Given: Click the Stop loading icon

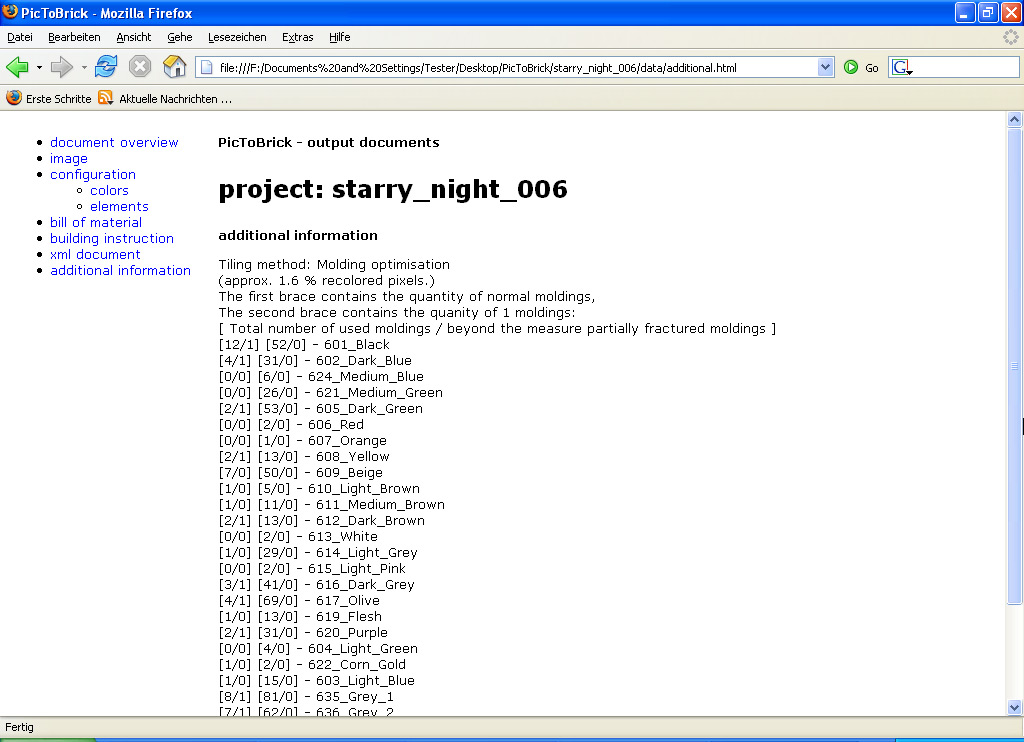Looking at the screenshot, I should (x=140, y=67).
